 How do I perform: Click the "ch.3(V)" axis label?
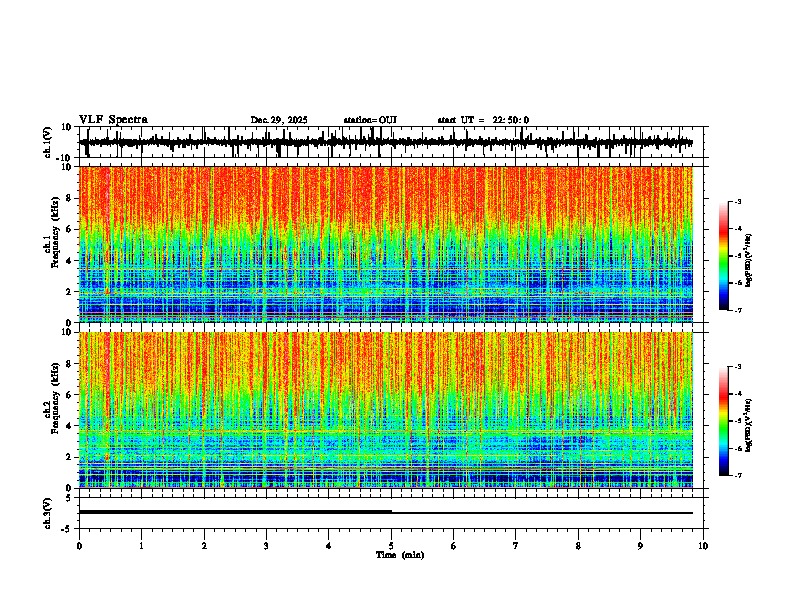[48, 514]
